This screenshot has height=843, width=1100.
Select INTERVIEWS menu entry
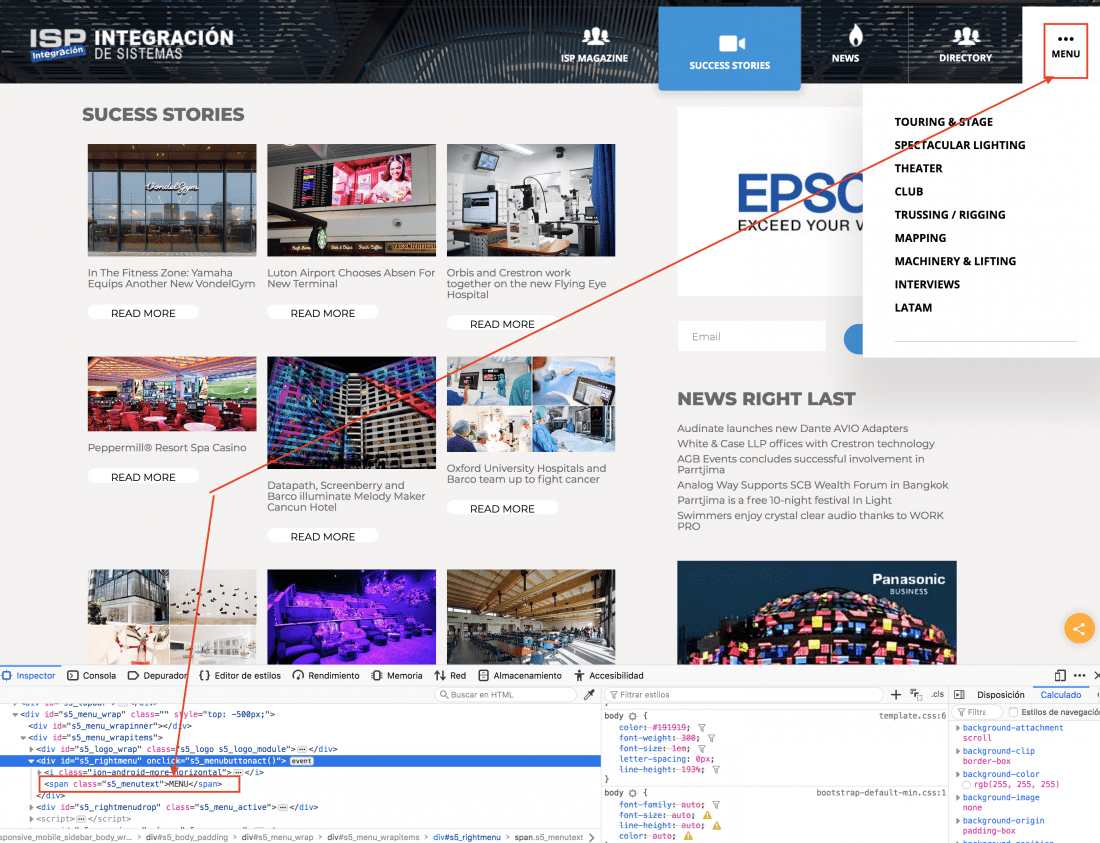click(927, 284)
